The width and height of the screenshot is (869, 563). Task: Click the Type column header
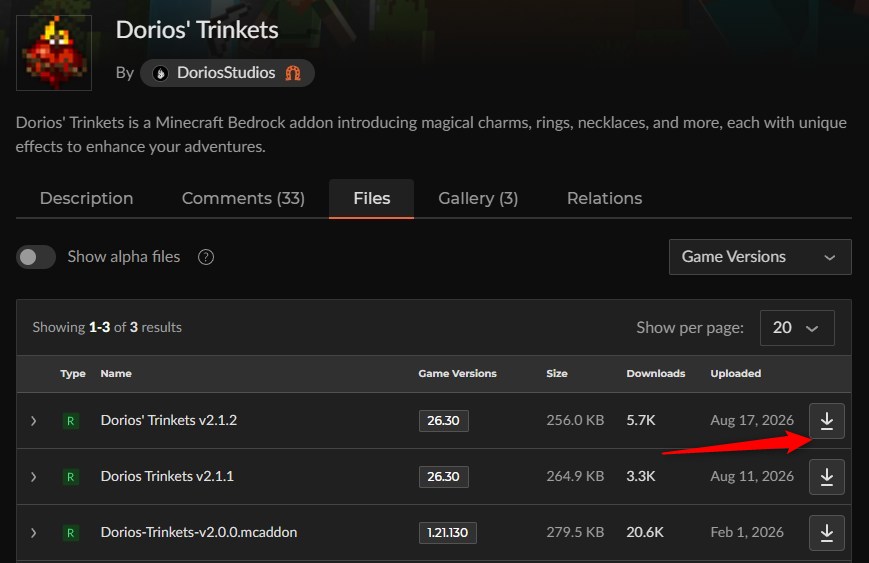(x=73, y=373)
